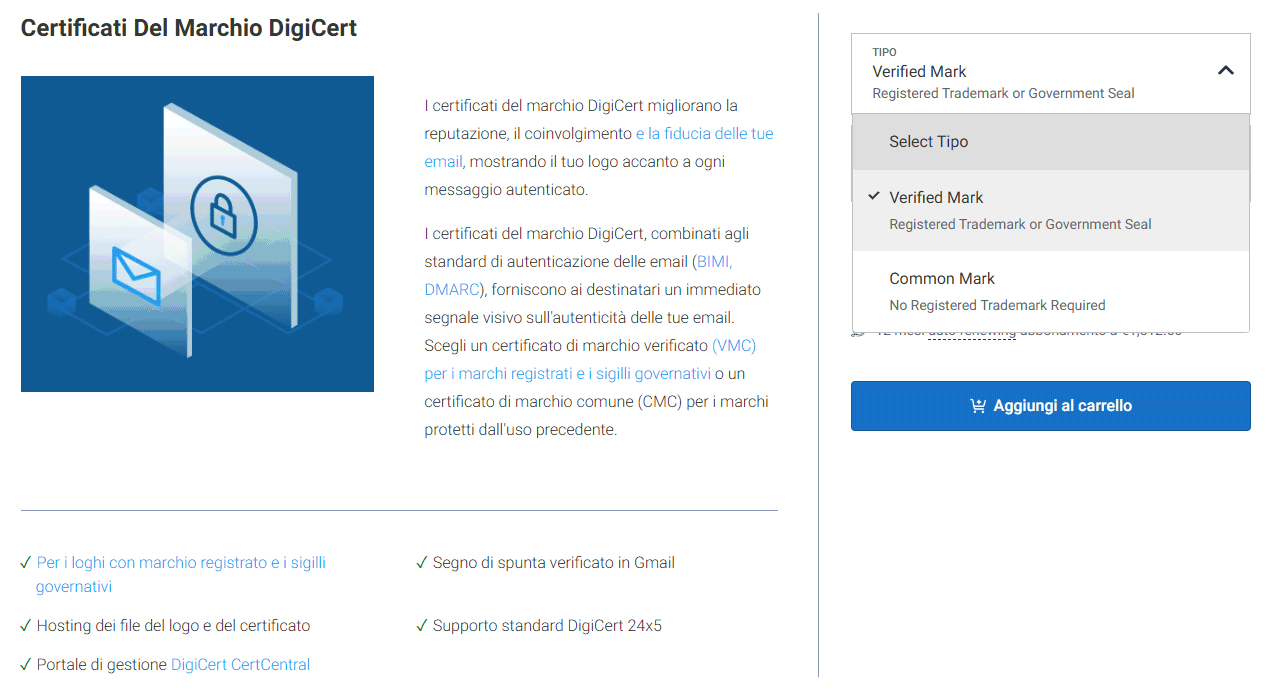1273x691 pixels.
Task: Select the Verified Mark option
Action: pyautogui.click(x=1050, y=210)
